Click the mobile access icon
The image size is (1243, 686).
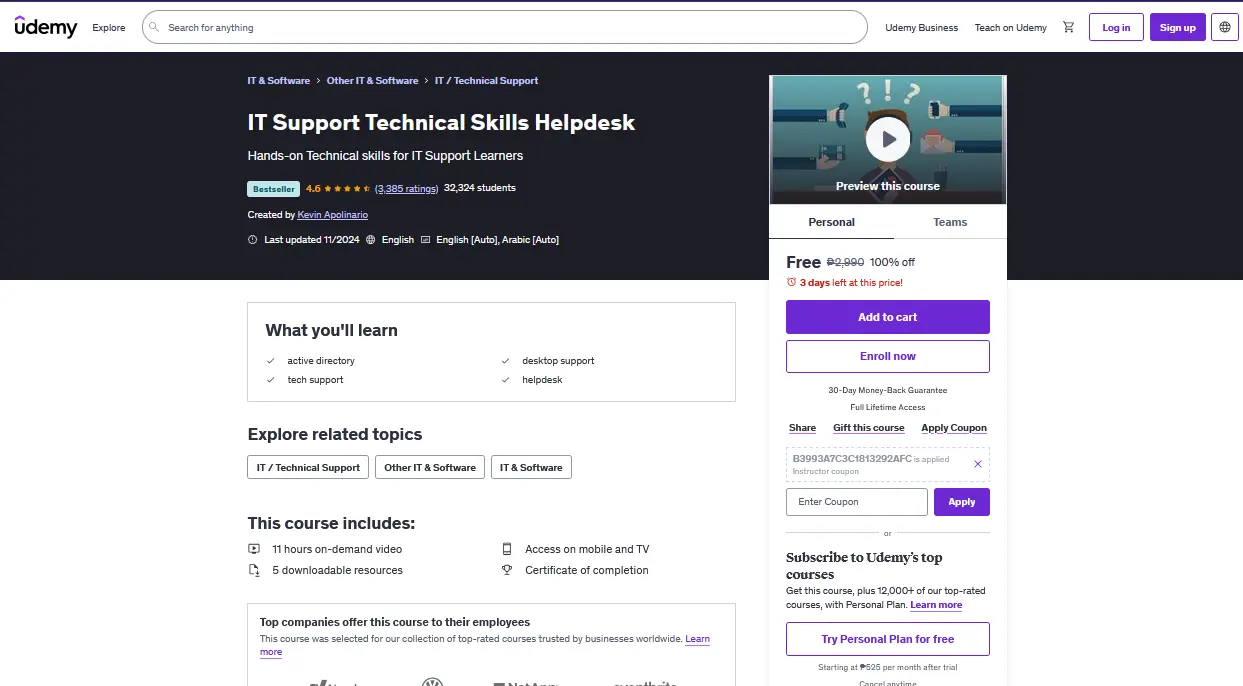pos(507,549)
